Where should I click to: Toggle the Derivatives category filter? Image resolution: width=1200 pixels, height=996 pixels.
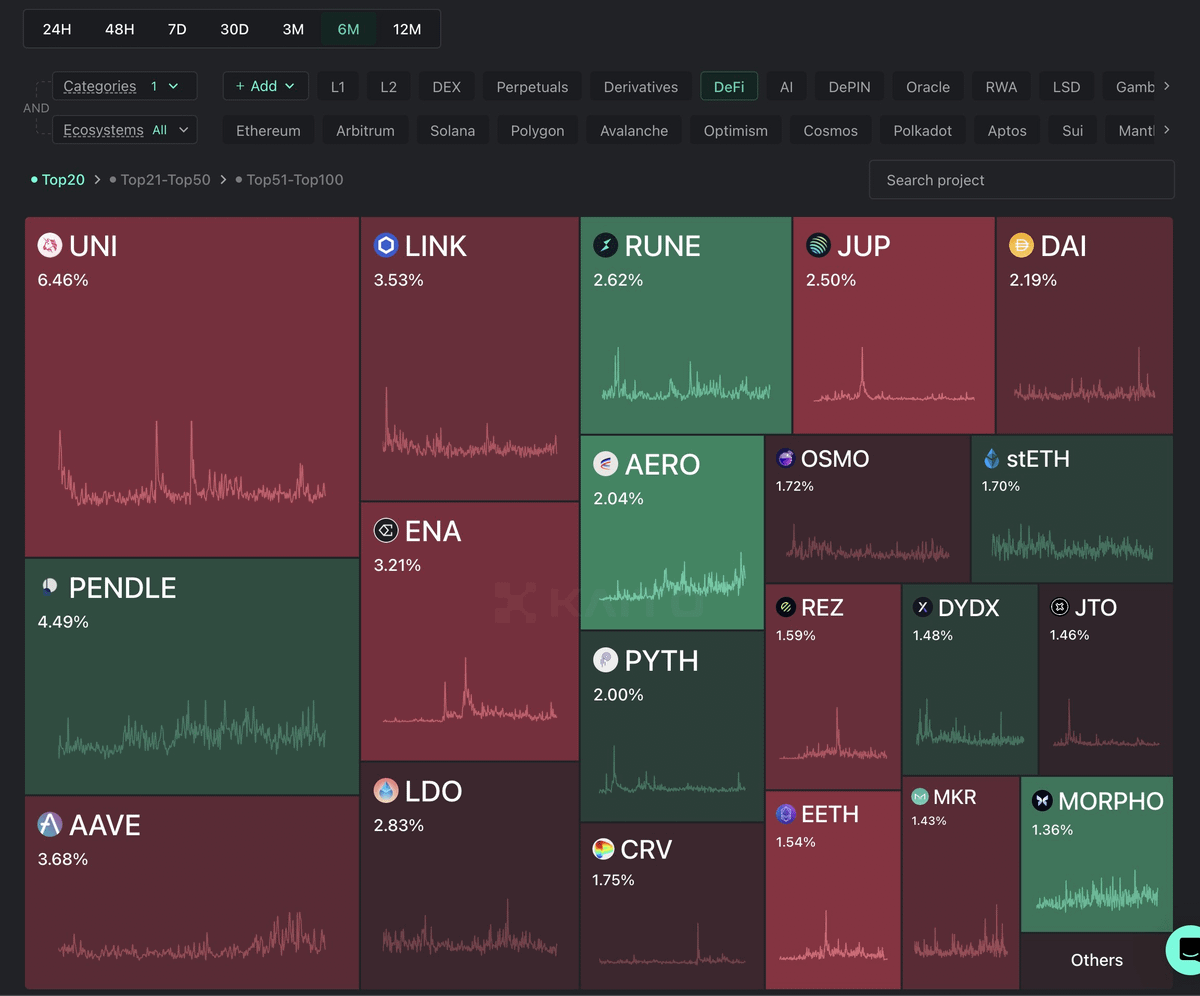[x=641, y=87]
